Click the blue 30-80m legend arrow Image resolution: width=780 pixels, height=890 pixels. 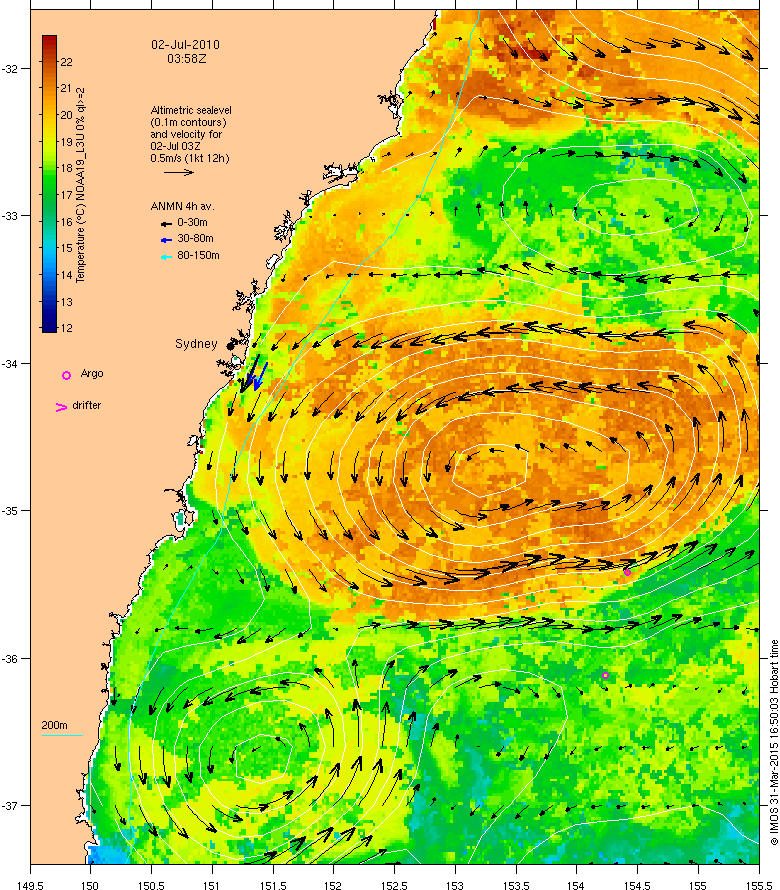tap(166, 240)
